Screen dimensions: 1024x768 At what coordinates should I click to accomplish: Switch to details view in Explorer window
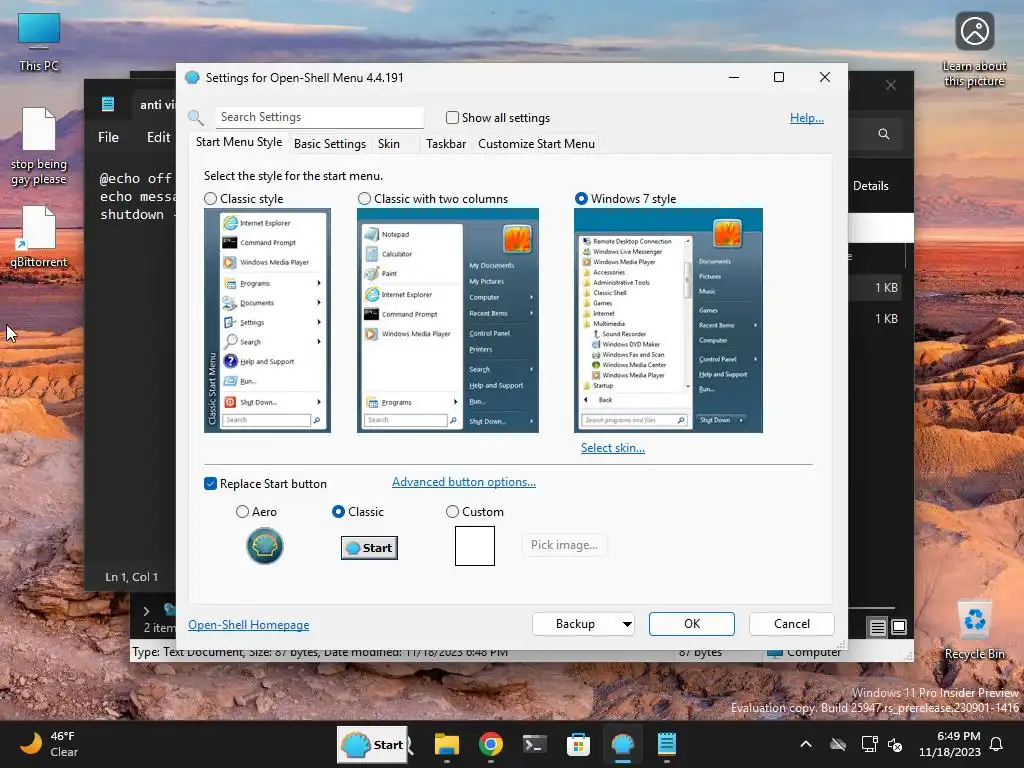[x=878, y=627]
